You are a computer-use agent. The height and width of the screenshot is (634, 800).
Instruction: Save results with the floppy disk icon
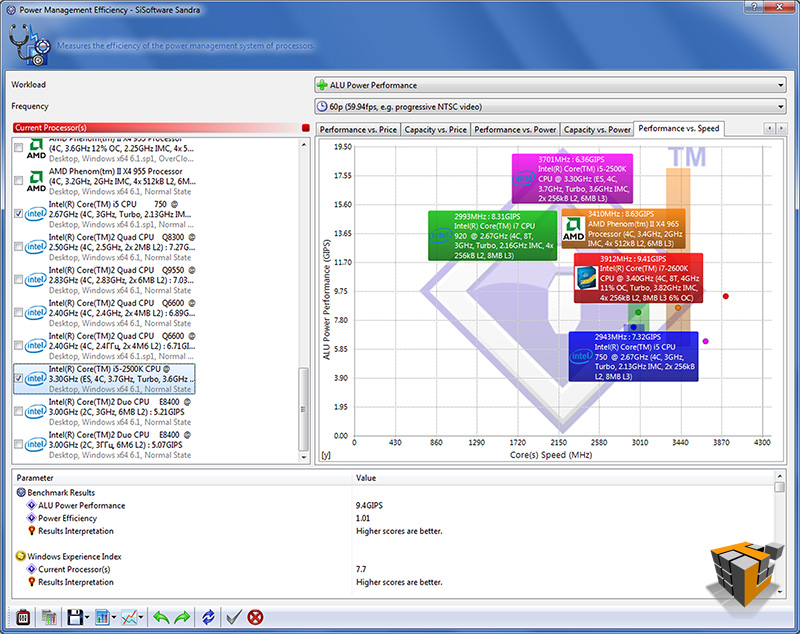pos(75,618)
